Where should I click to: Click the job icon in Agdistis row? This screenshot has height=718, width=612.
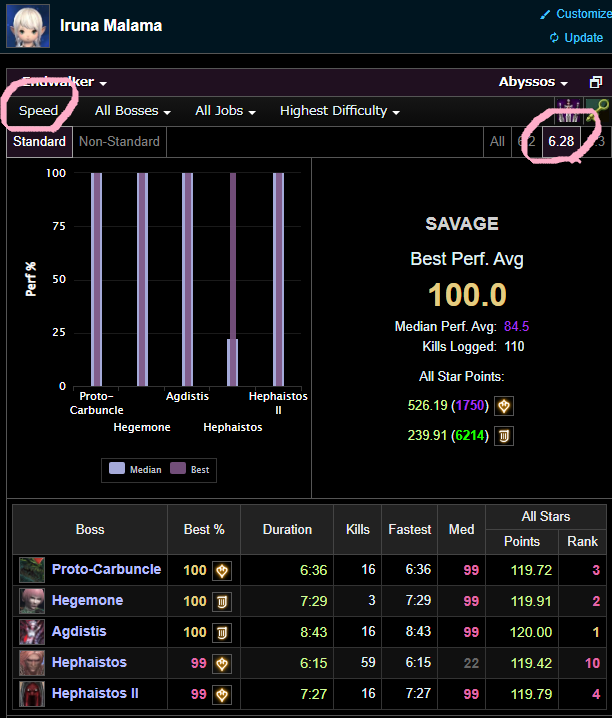[x=222, y=633]
